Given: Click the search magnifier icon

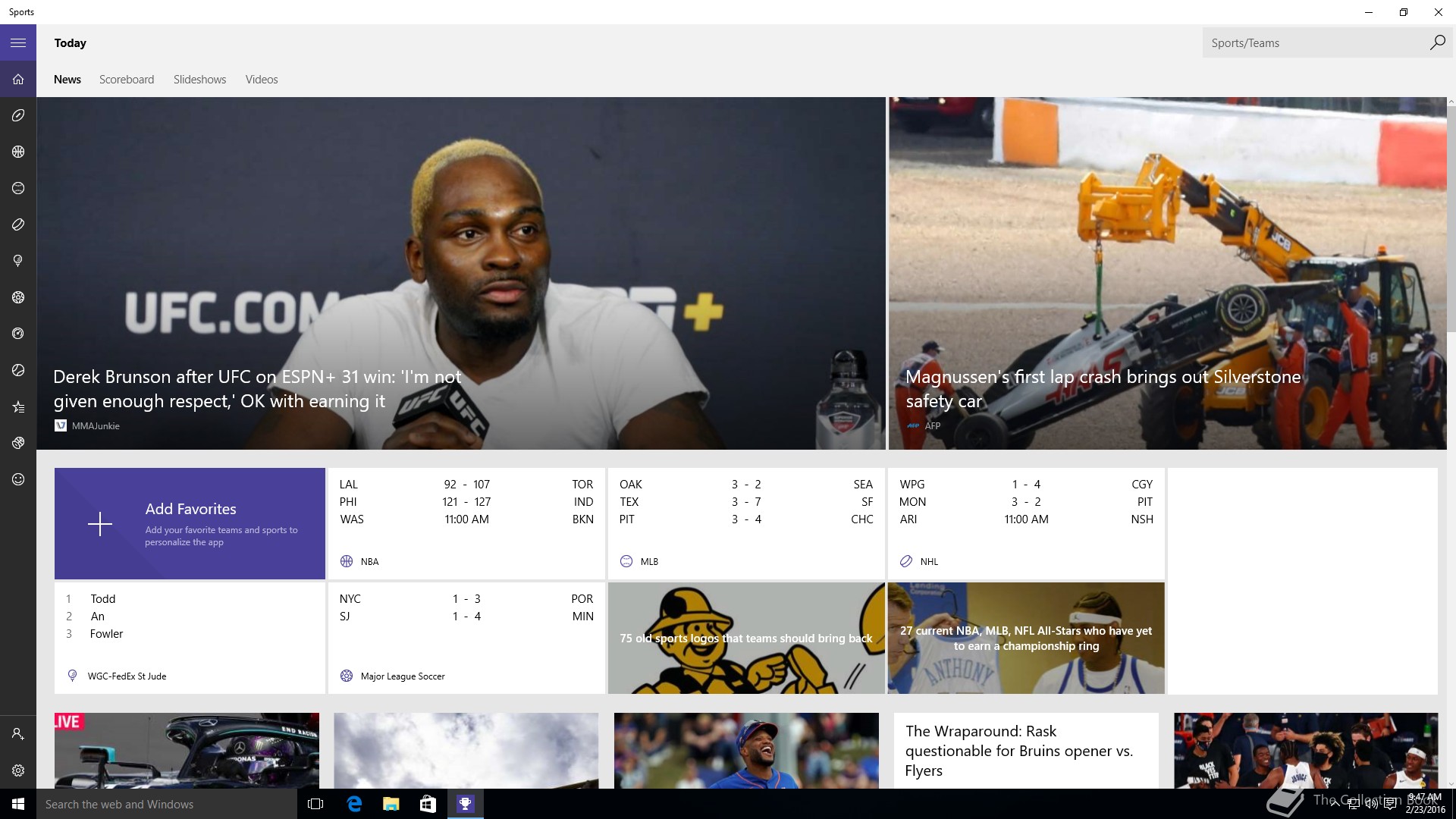Looking at the screenshot, I should pos(1437,42).
